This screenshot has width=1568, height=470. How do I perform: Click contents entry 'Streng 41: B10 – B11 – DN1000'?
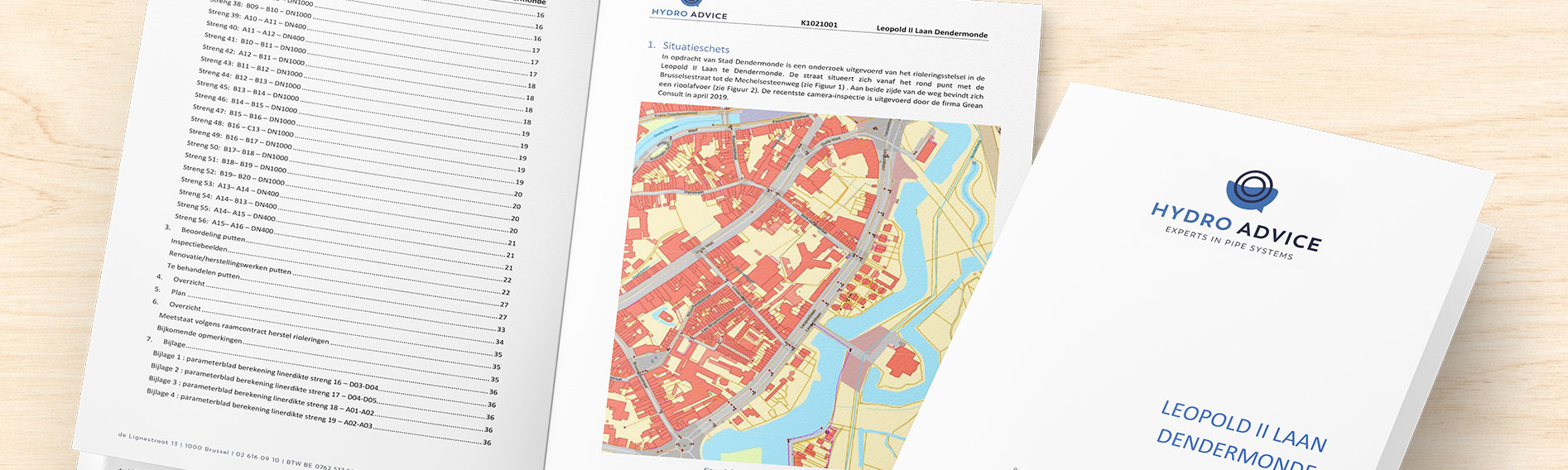coord(255,45)
